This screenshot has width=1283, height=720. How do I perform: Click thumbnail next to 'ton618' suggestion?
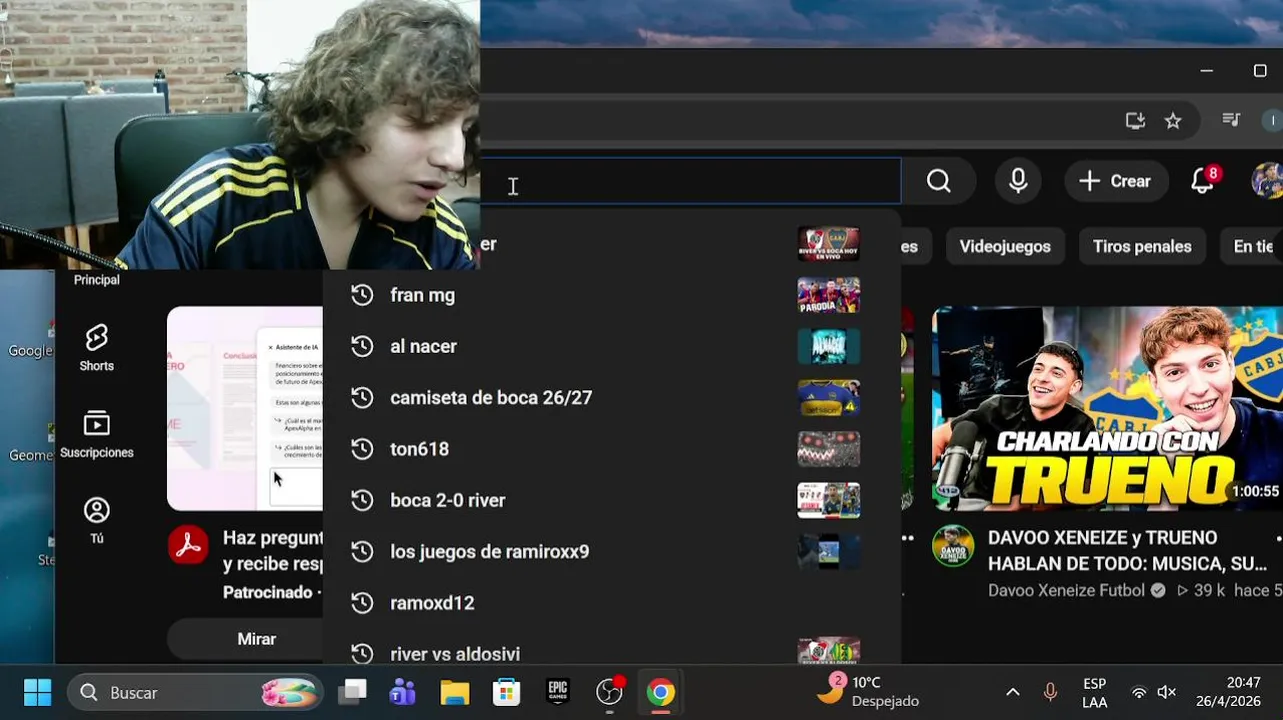[x=828, y=449]
